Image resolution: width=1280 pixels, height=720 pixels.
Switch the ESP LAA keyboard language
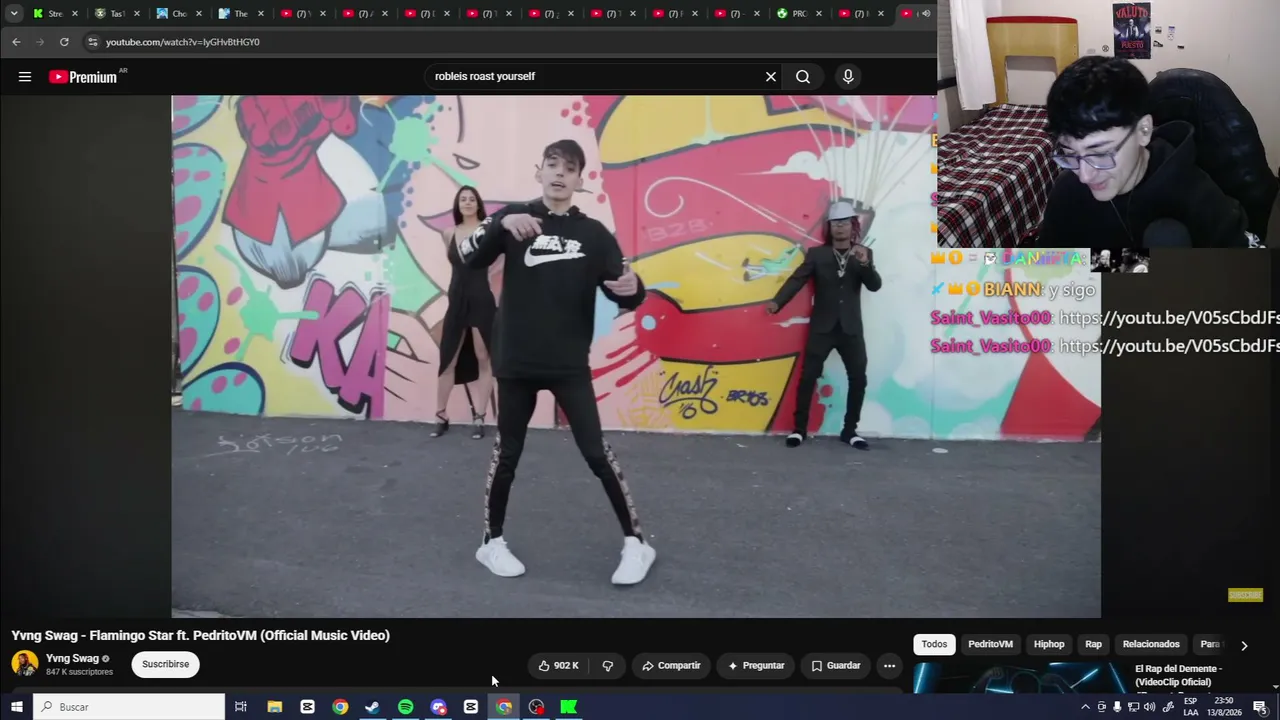coord(1191,707)
